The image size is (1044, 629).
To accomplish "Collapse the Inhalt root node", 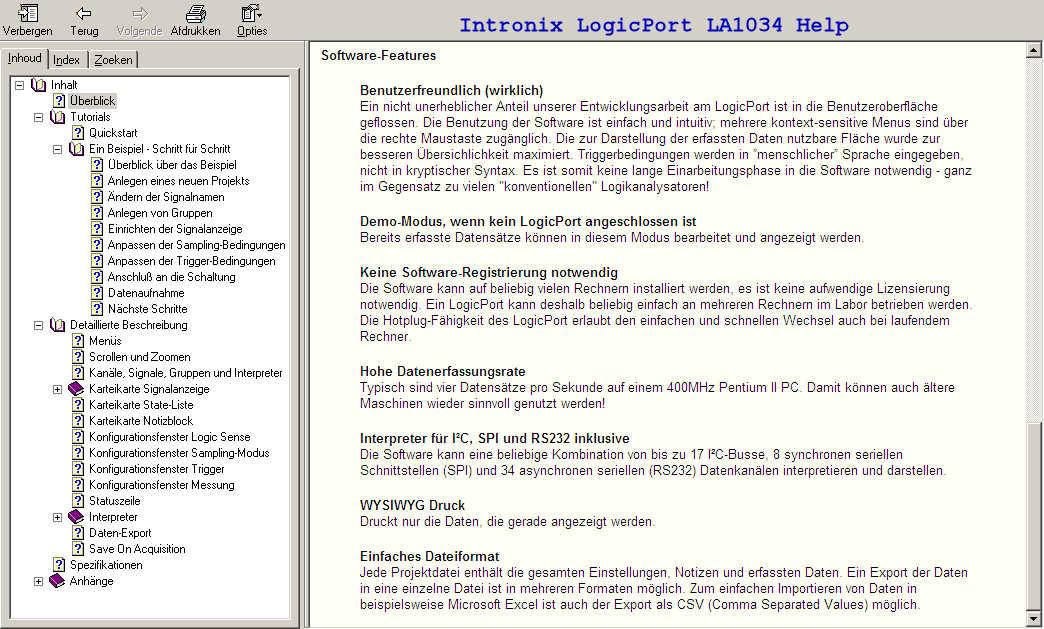I will [x=19, y=85].
